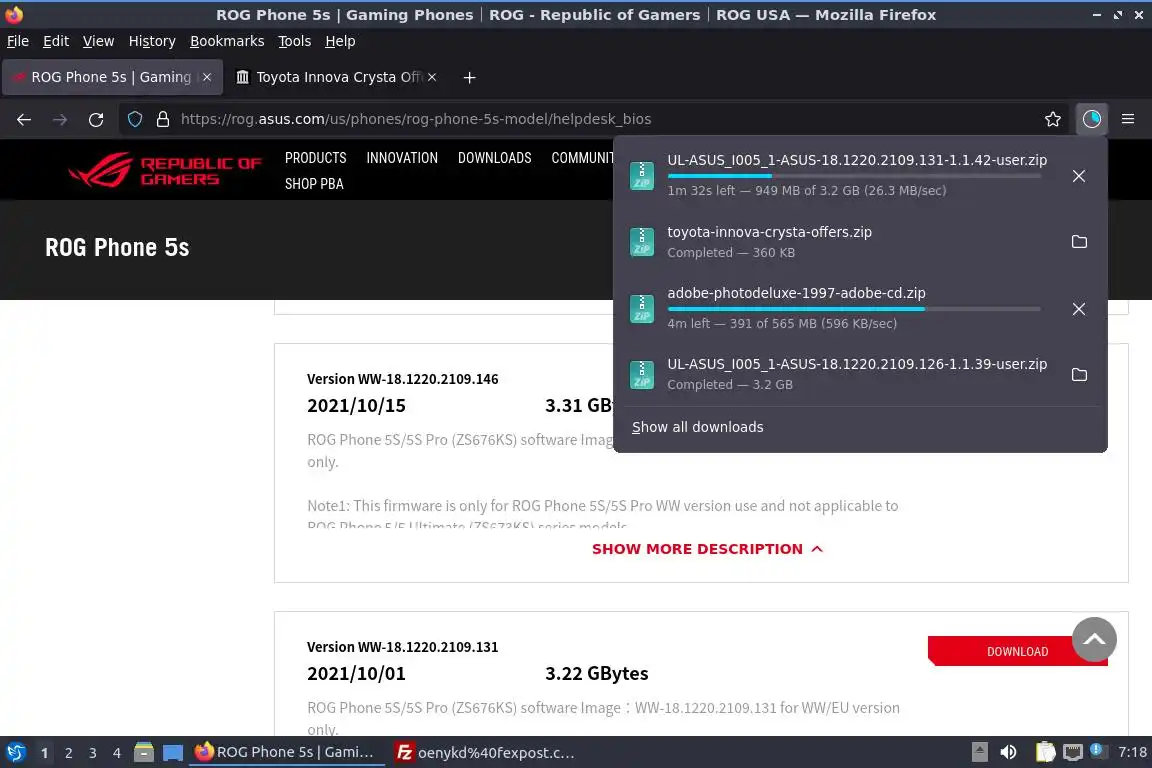Open the Tools menu
1152x768 pixels.
click(295, 41)
